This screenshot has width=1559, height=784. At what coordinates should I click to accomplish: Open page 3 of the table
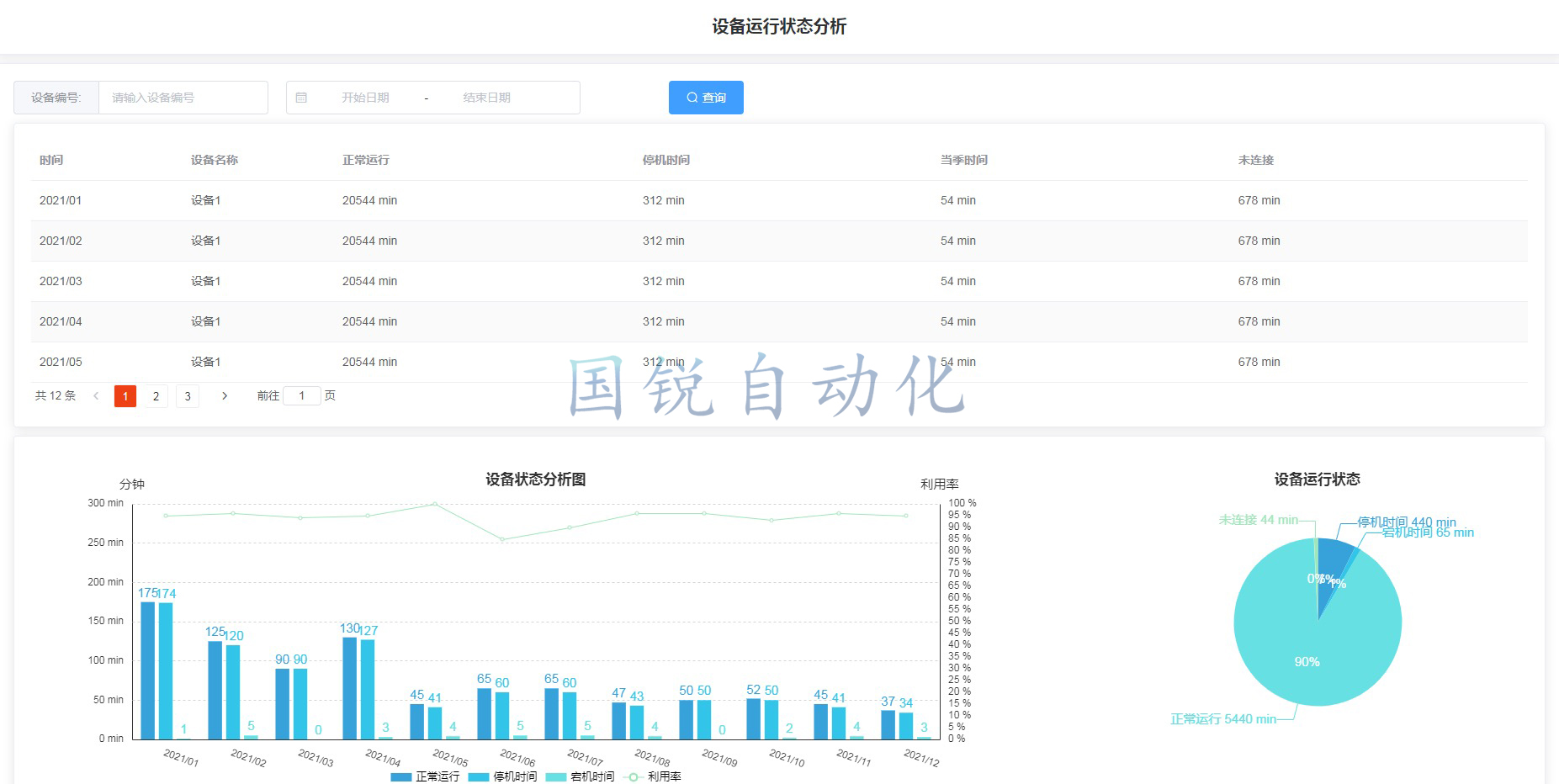[x=188, y=396]
